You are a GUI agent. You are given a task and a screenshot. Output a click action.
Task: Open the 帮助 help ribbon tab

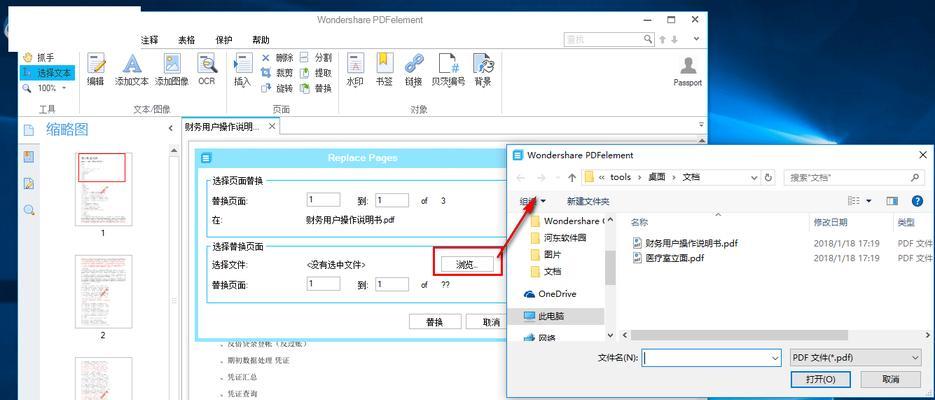click(261, 40)
